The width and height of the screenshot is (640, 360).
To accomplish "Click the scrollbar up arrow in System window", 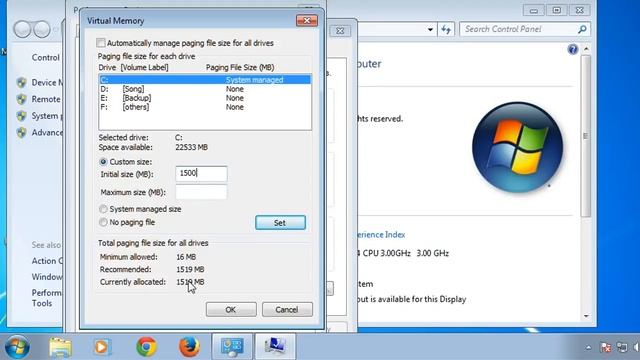I will (x=586, y=49).
